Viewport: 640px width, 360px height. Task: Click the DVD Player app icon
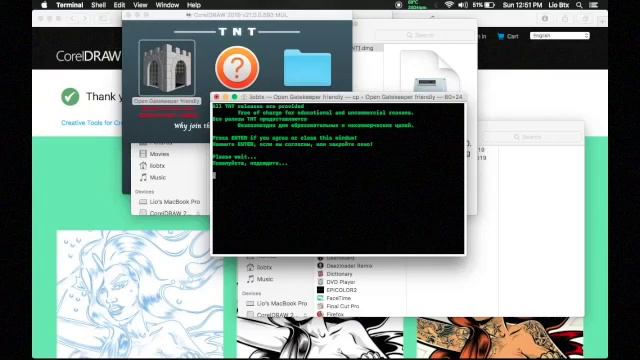click(320, 282)
